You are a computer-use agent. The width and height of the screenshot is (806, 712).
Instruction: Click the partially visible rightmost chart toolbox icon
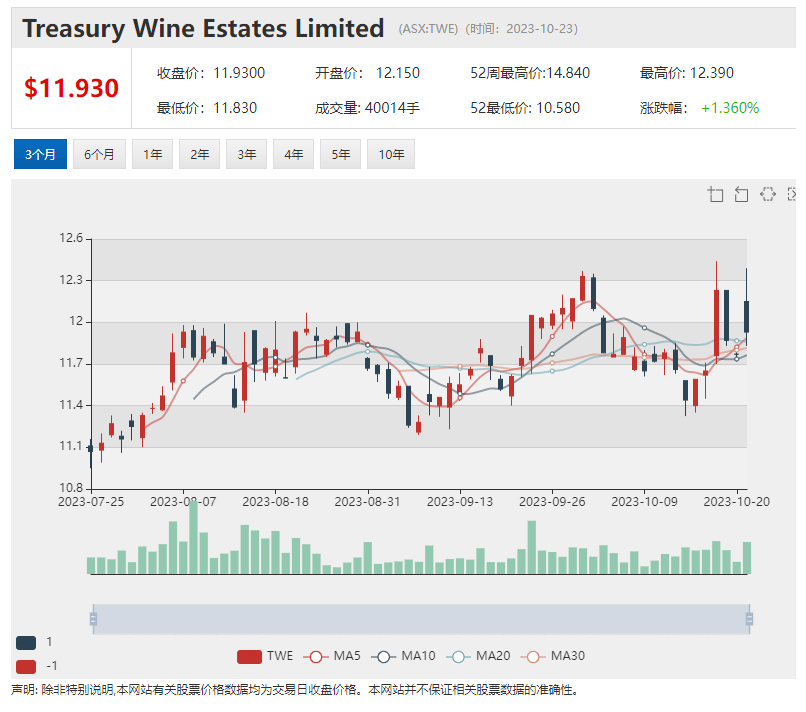click(792, 194)
